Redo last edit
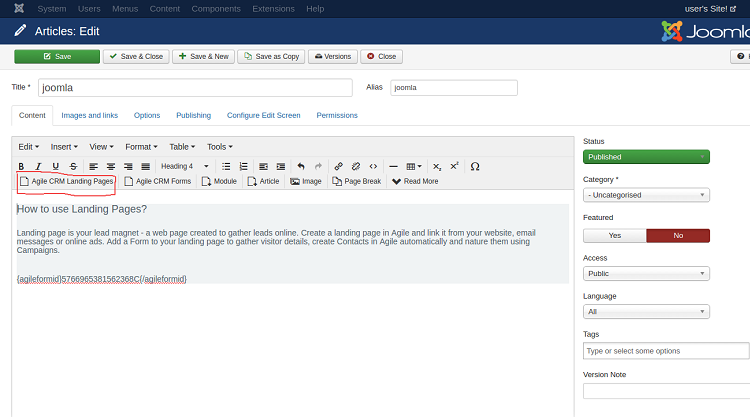The image size is (750, 417). (318, 166)
